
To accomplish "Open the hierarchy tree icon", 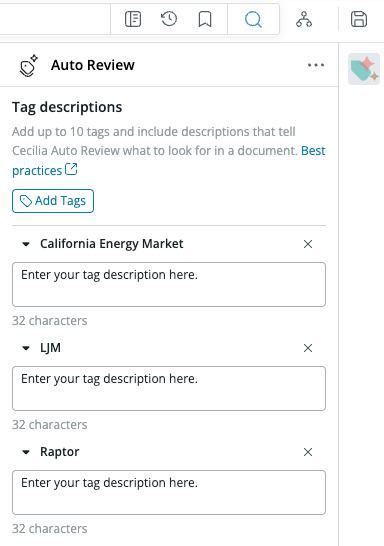I will (x=304, y=19).
